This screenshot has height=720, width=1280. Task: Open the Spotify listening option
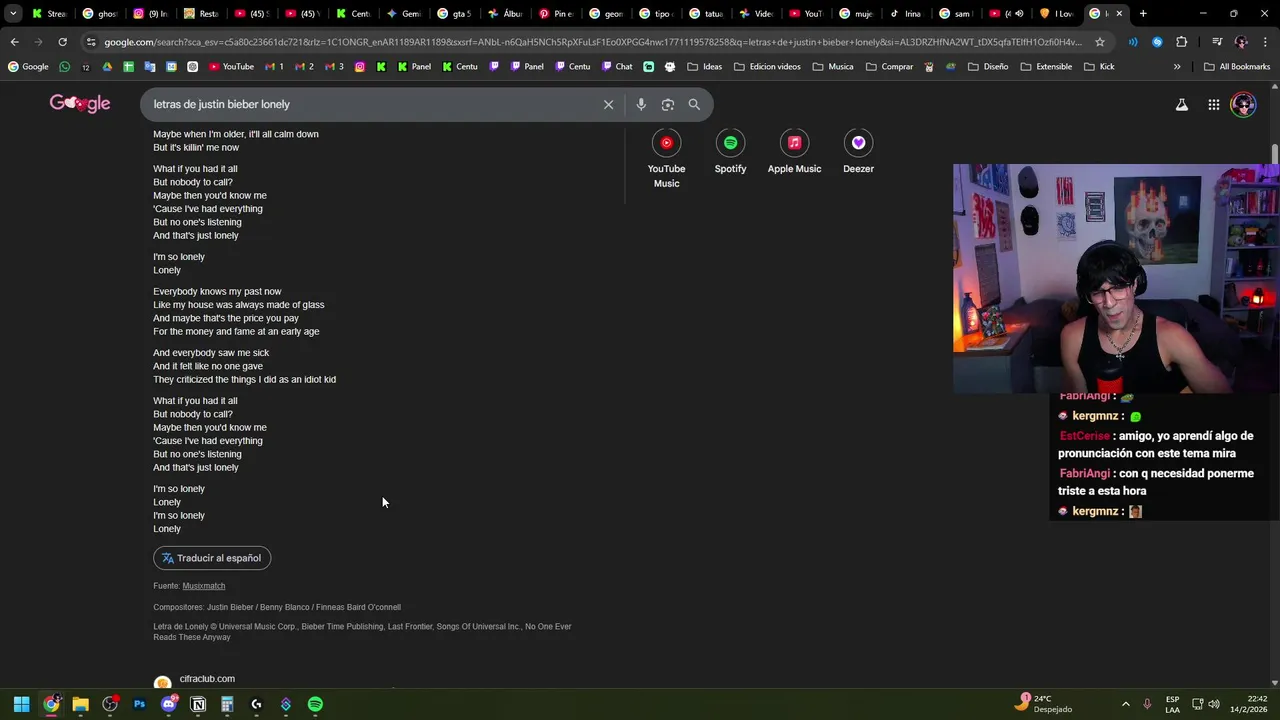[730, 153]
